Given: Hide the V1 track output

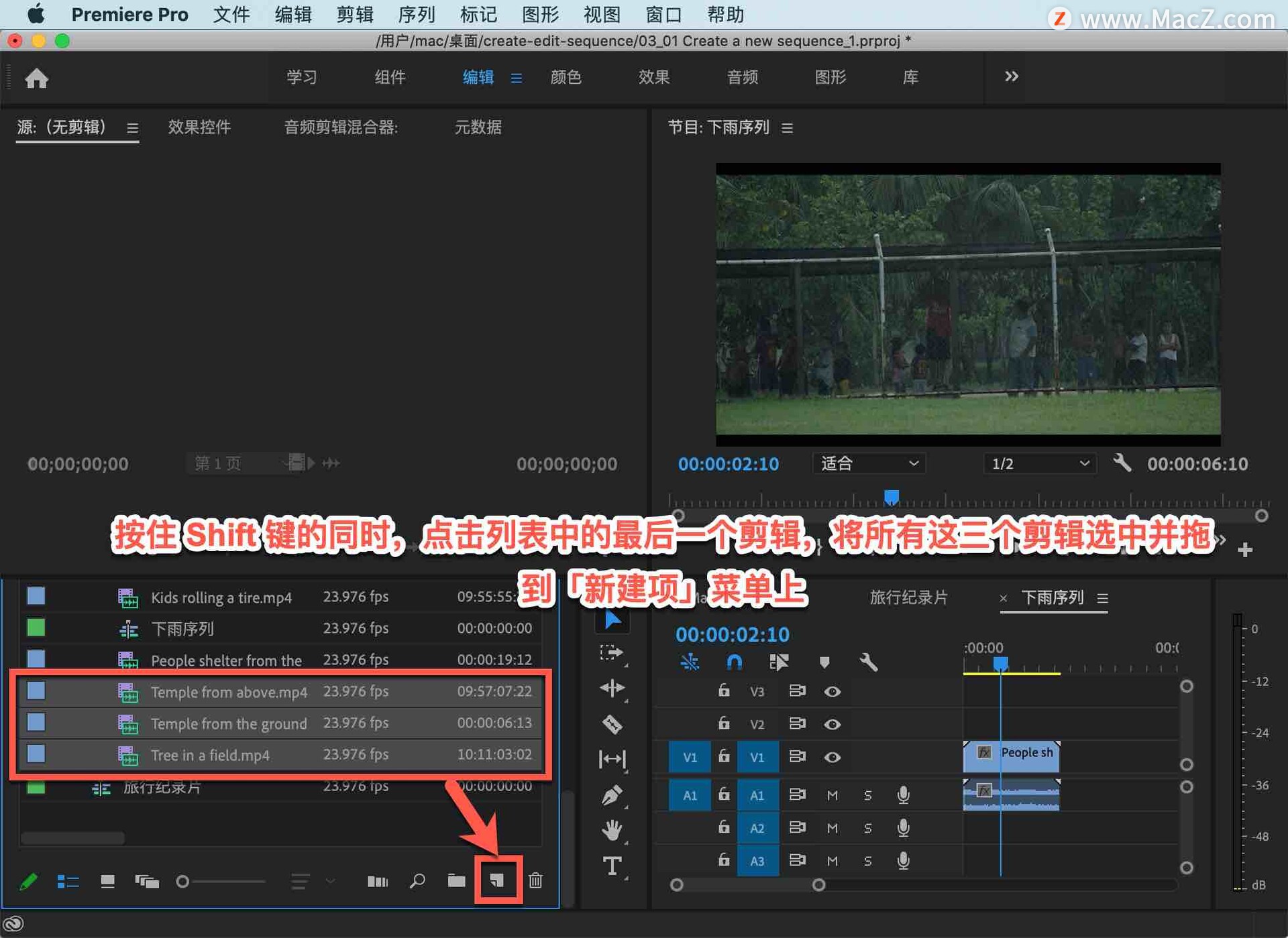Looking at the screenshot, I should pos(832,757).
